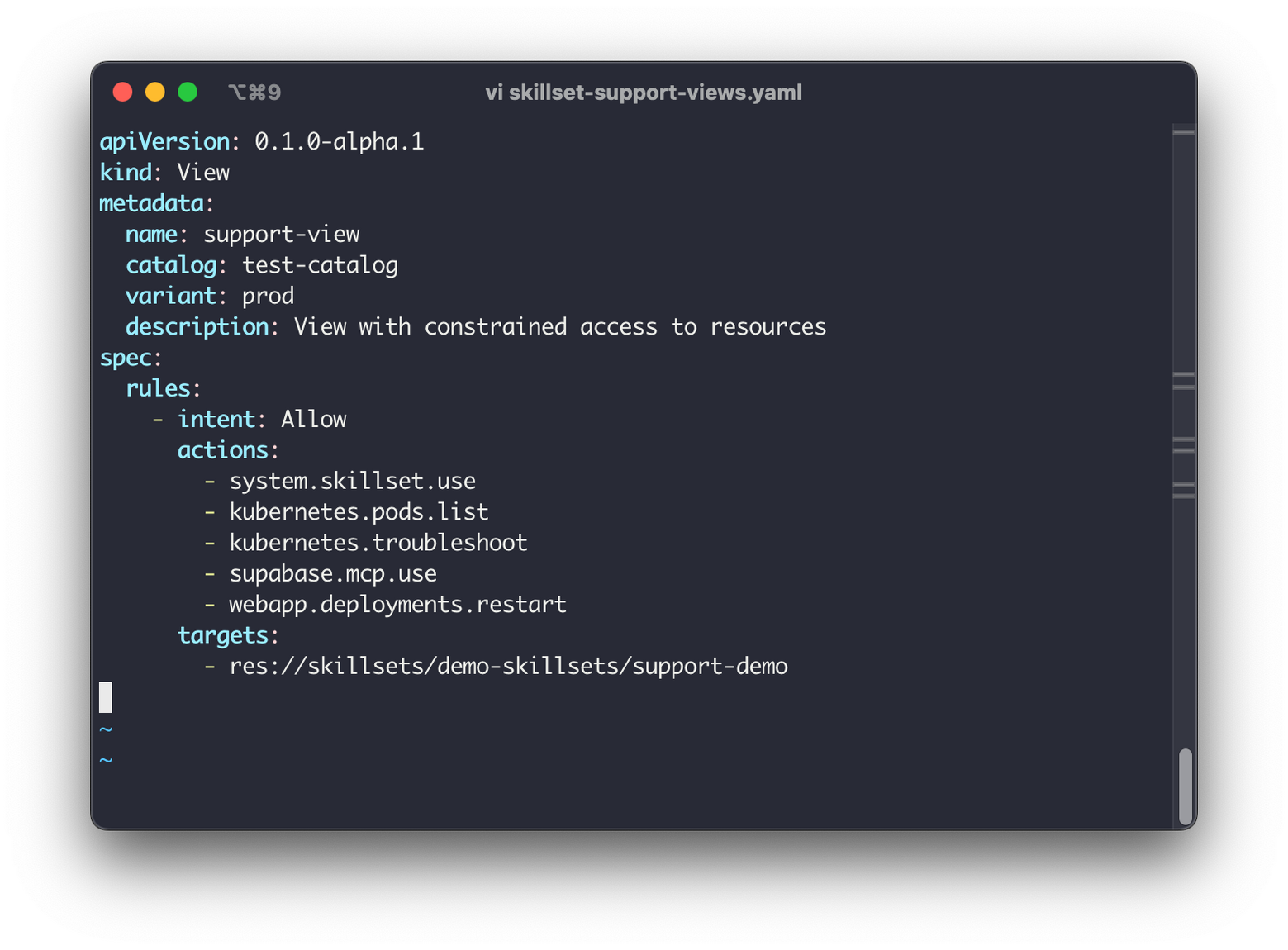Viewport: 1288px width, 950px height.
Task: Click the support-view name value
Action: [281, 235]
